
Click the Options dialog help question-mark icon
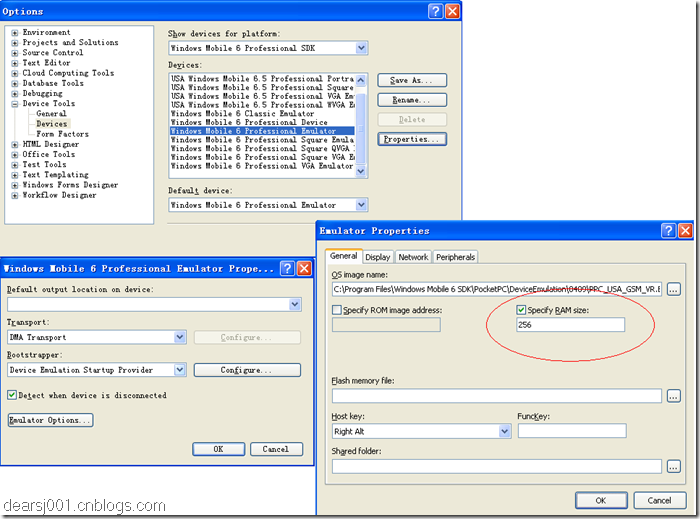(435, 11)
